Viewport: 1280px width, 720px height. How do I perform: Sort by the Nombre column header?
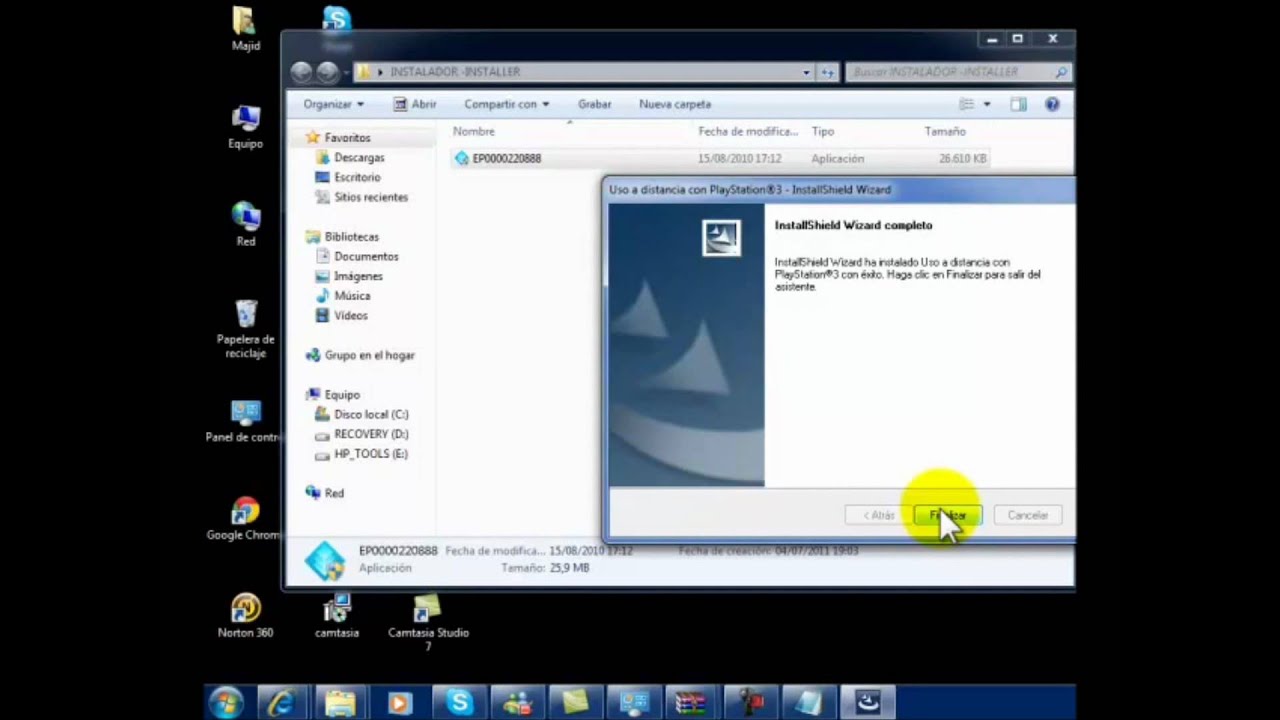pyautogui.click(x=474, y=132)
